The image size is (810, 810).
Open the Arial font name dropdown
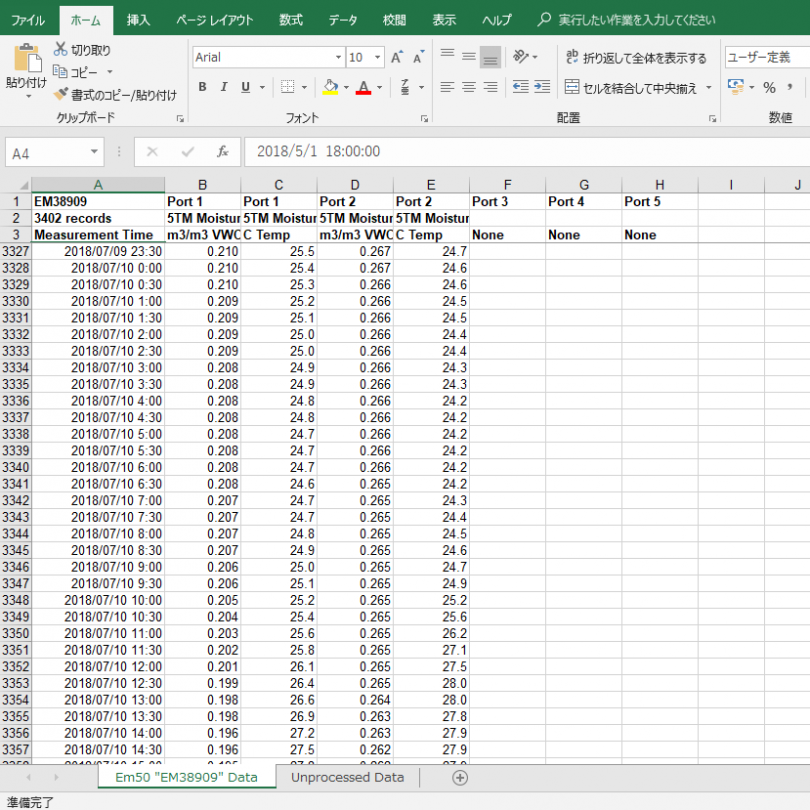[337, 58]
